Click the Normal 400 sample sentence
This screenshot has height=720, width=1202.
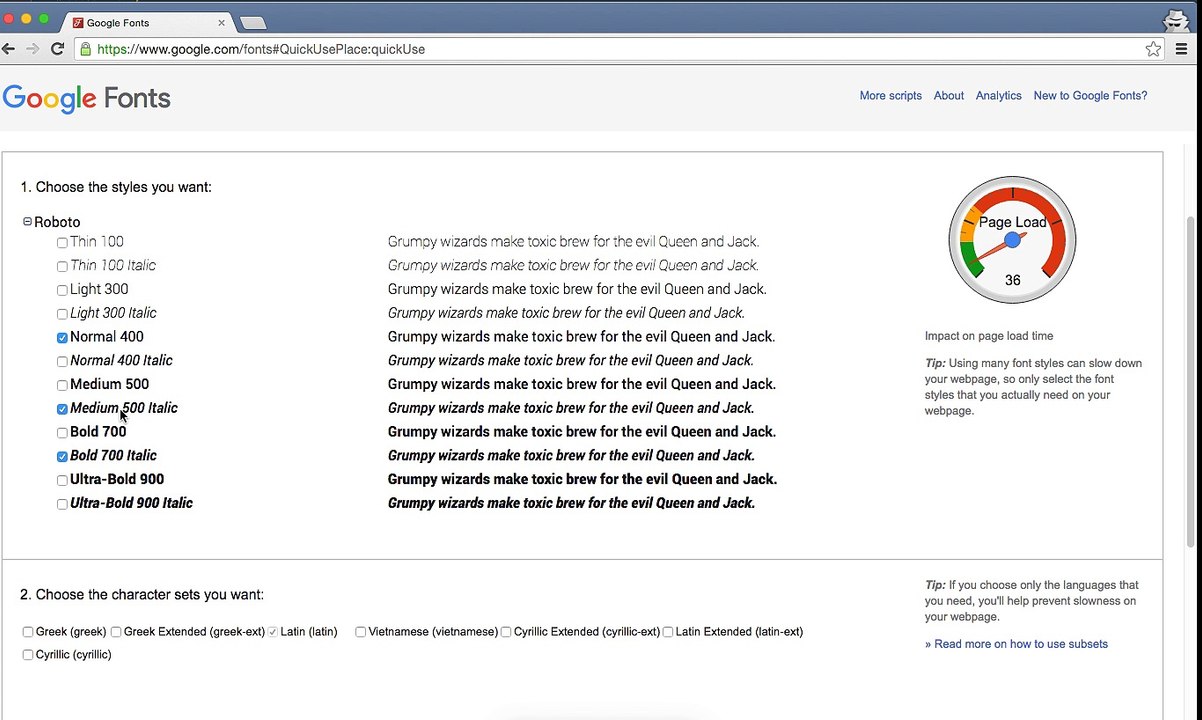coord(581,337)
